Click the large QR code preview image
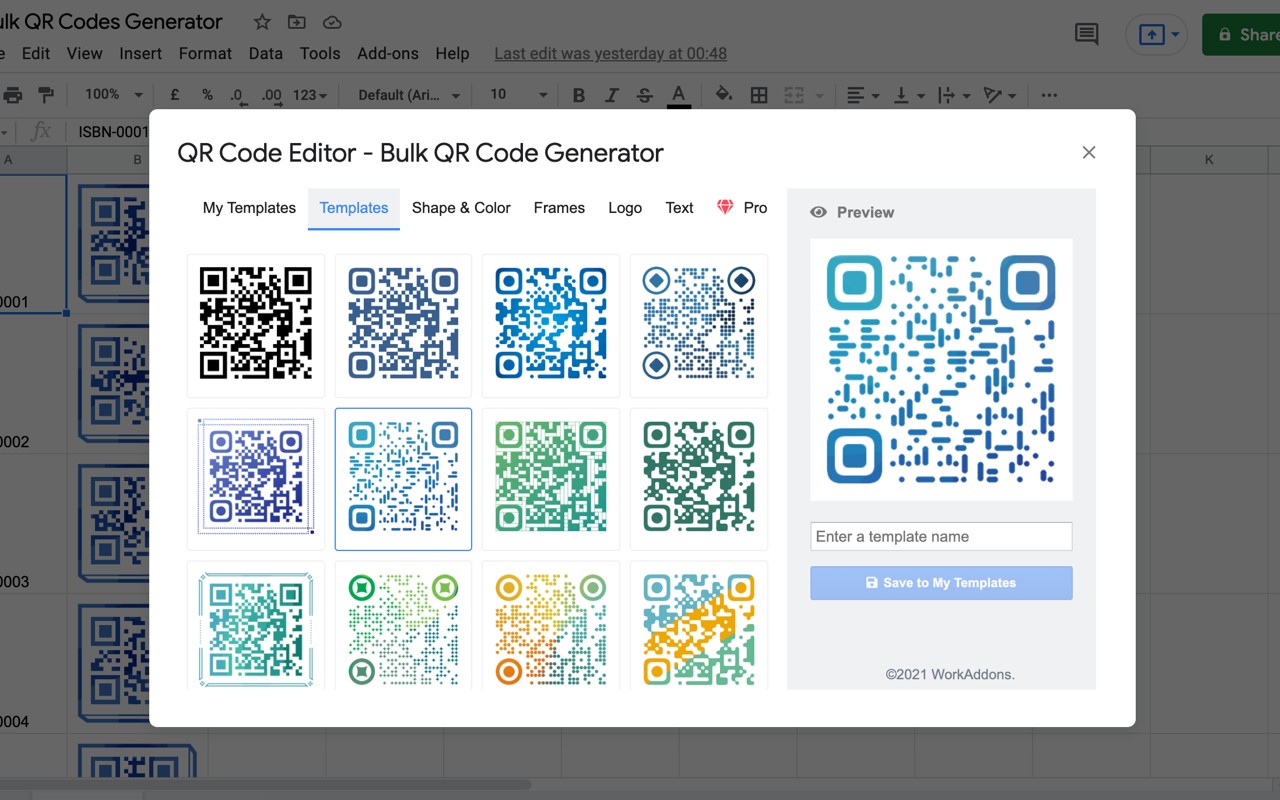The height and width of the screenshot is (800, 1280). click(941, 369)
